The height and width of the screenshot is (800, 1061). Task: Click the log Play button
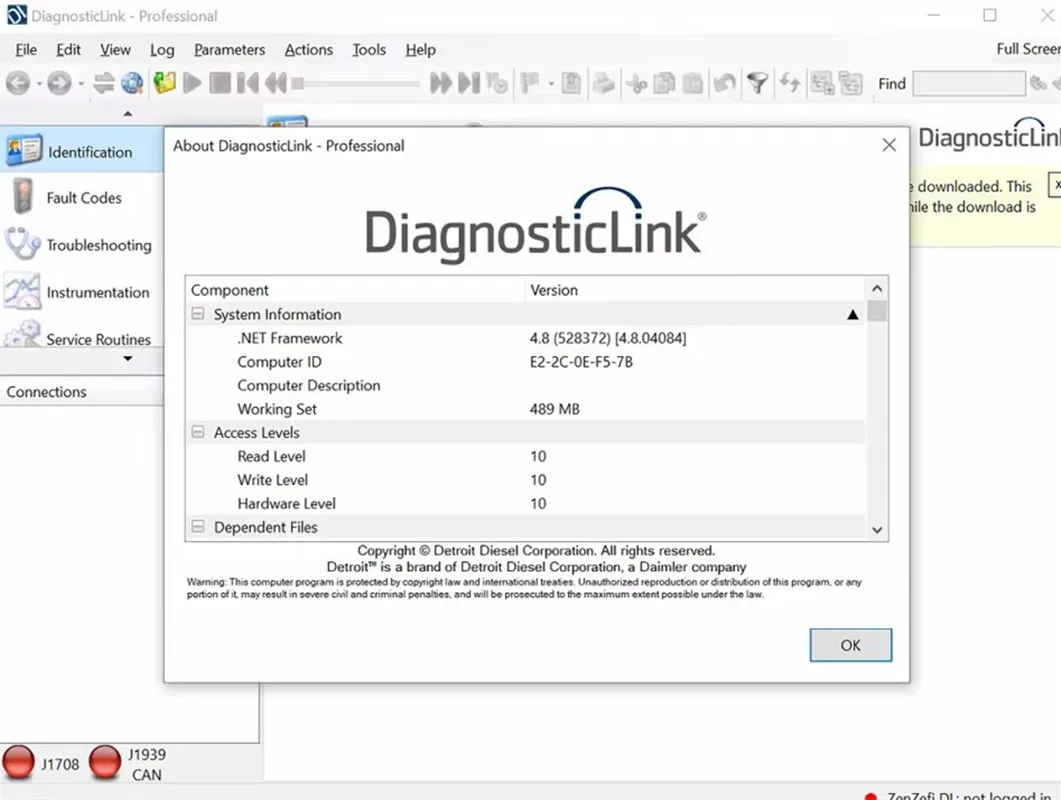[192, 83]
